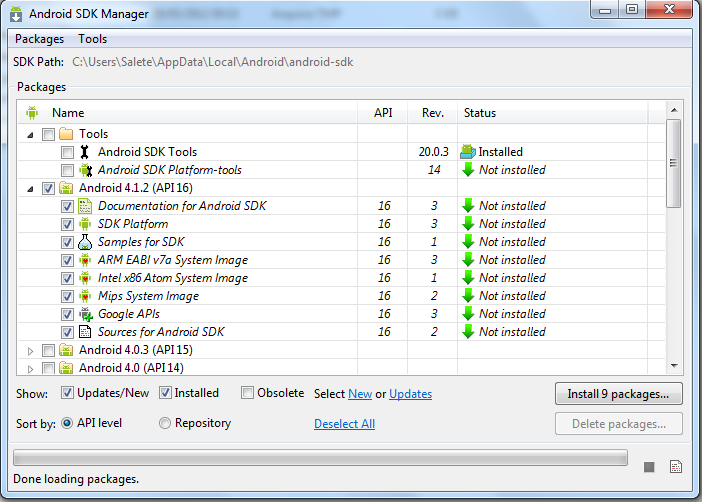Click the Android 4.0 (API 14) package icon
This screenshot has width=702, height=502.
pos(66,368)
